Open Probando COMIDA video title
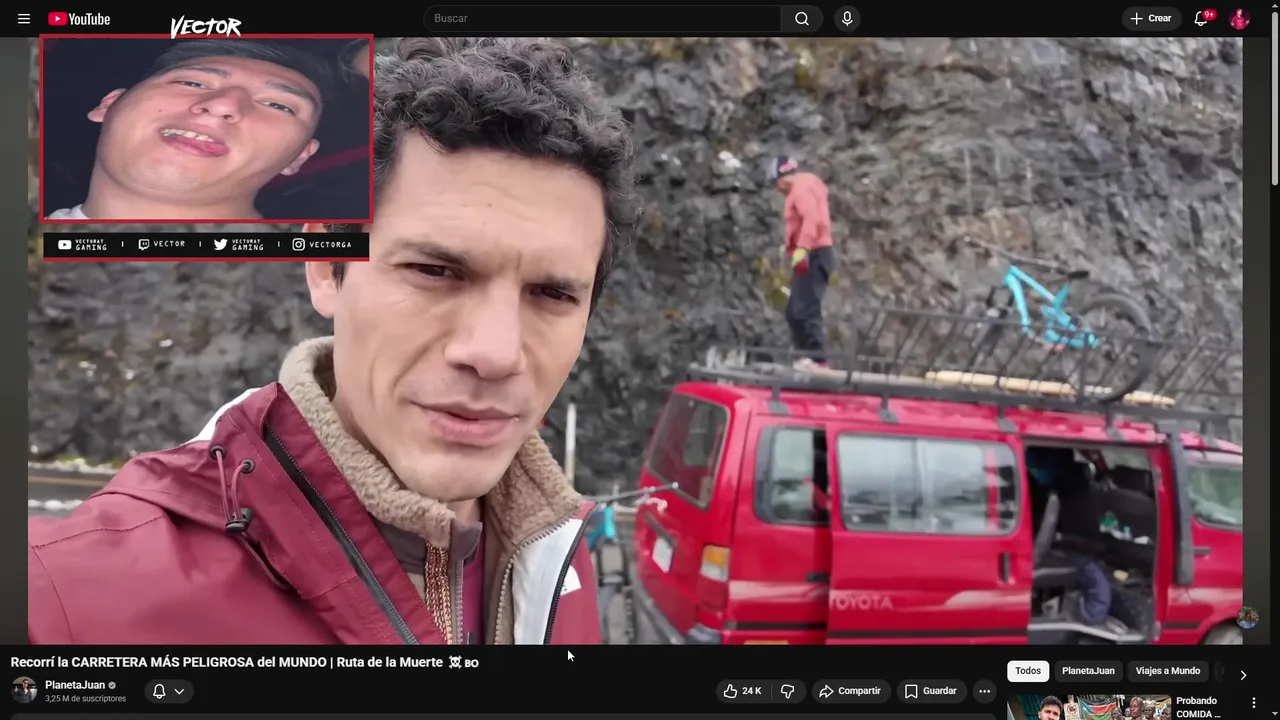This screenshot has width=1280, height=720. [1198, 707]
